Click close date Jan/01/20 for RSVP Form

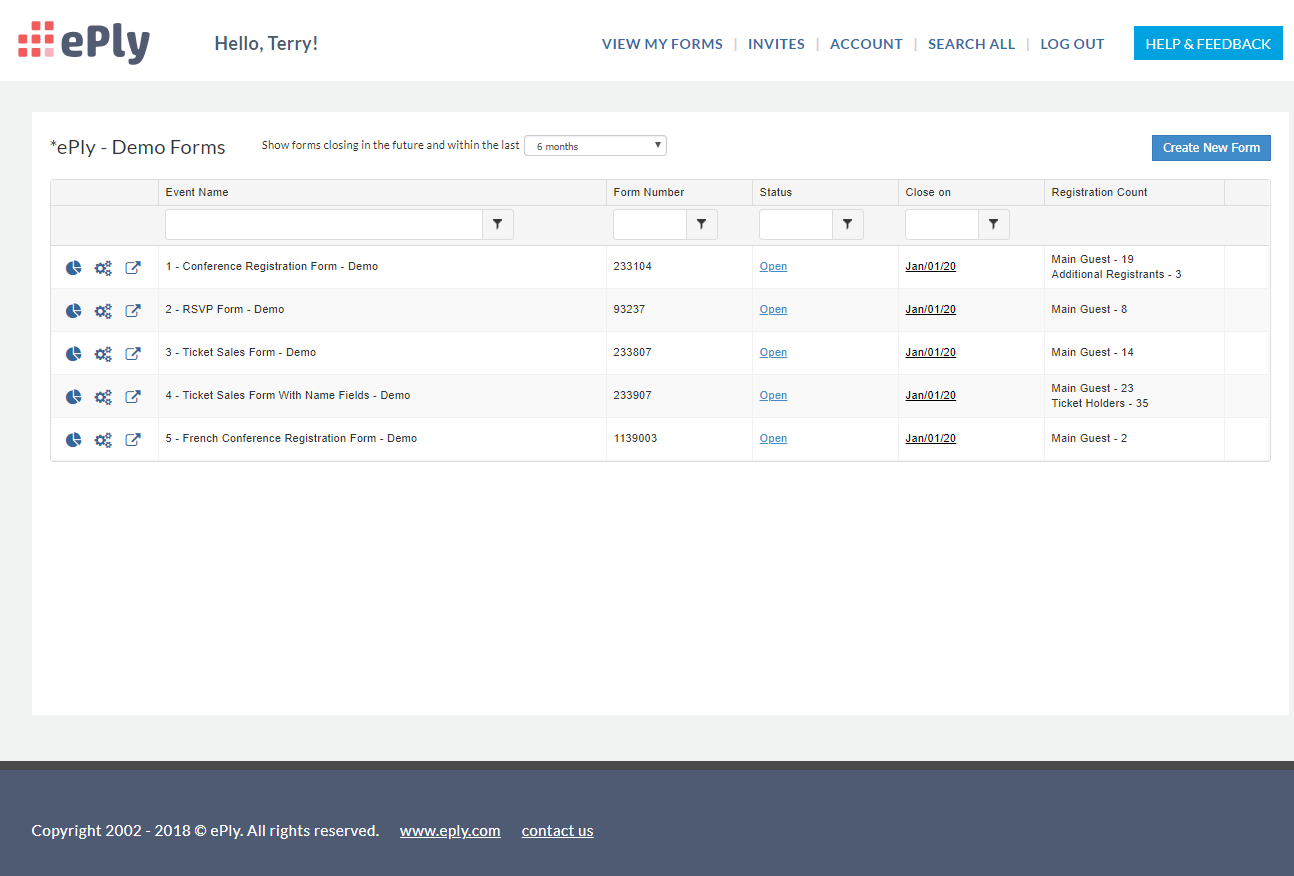(x=930, y=310)
